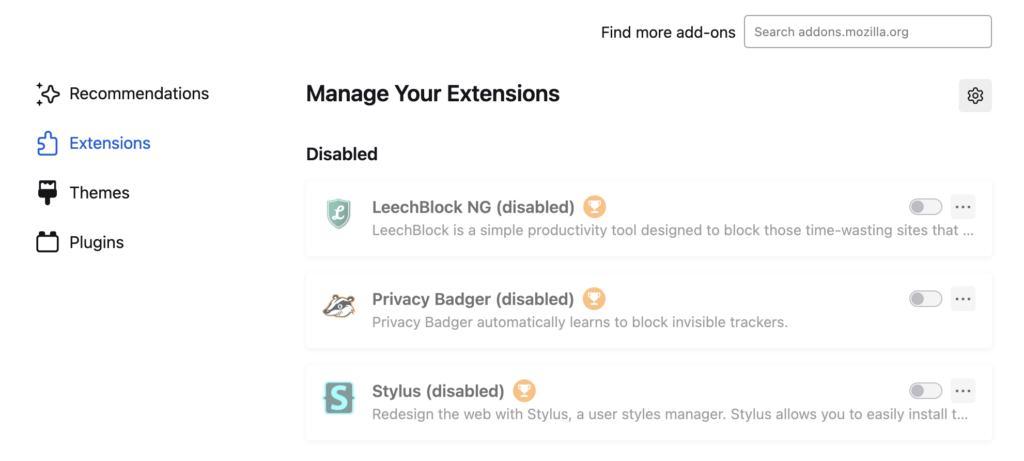The width and height of the screenshot is (1024, 461).
Task: Turn on the Privacy Badger toggle
Action: pos(925,299)
